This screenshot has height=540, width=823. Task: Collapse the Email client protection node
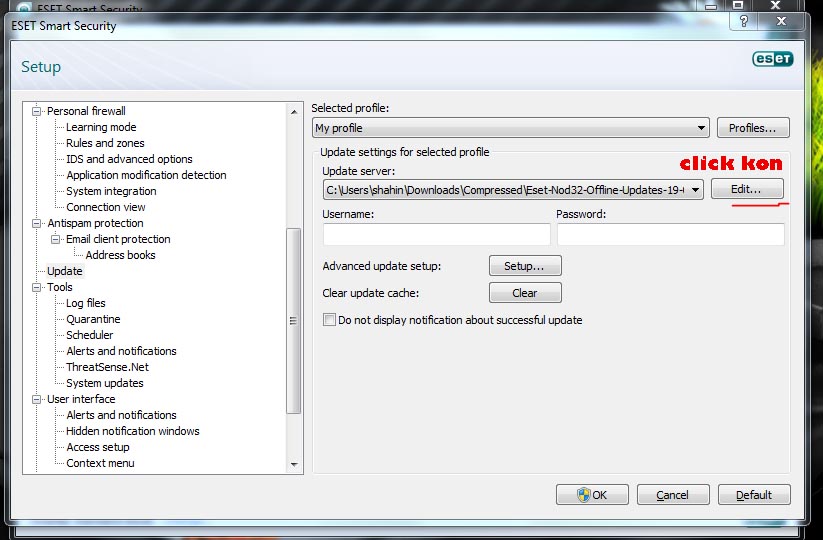55,239
